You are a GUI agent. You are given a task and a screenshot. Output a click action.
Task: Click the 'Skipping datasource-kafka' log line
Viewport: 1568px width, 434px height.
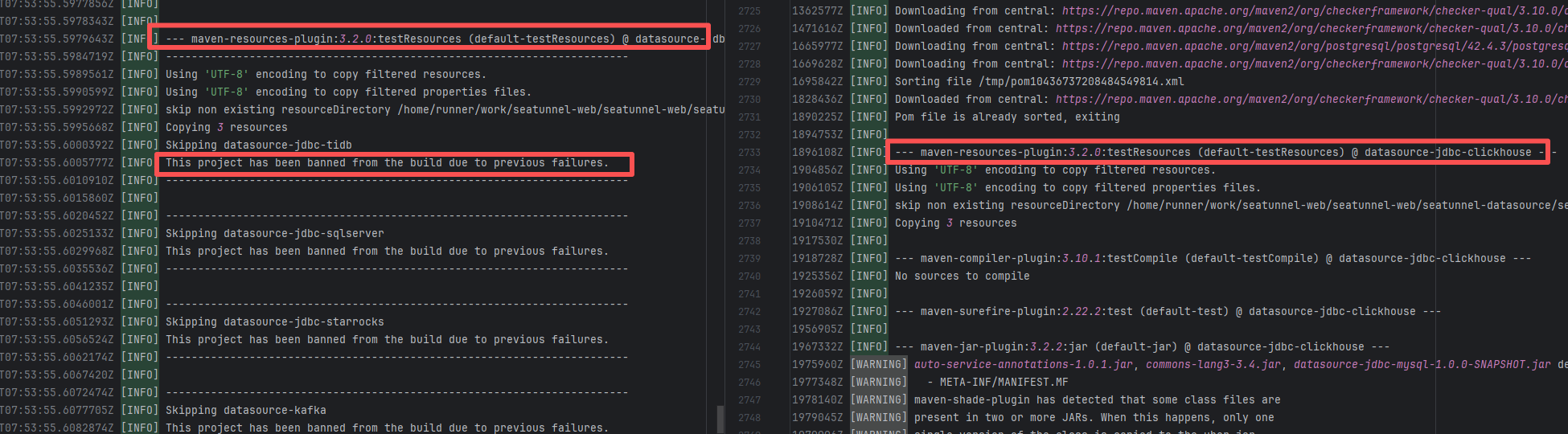[x=245, y=411]
